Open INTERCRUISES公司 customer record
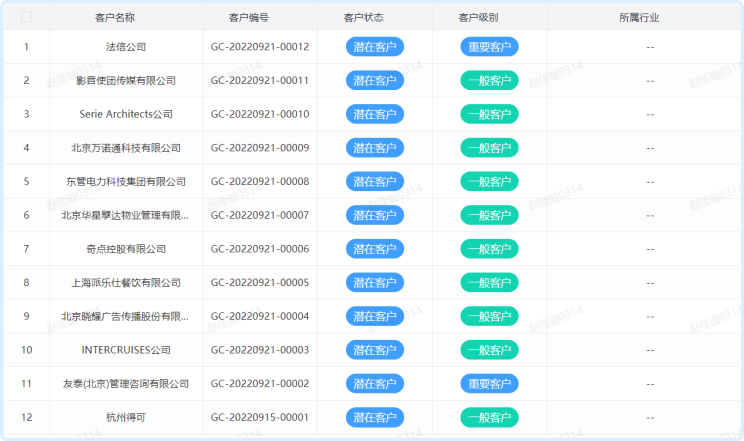 point(126,350)
